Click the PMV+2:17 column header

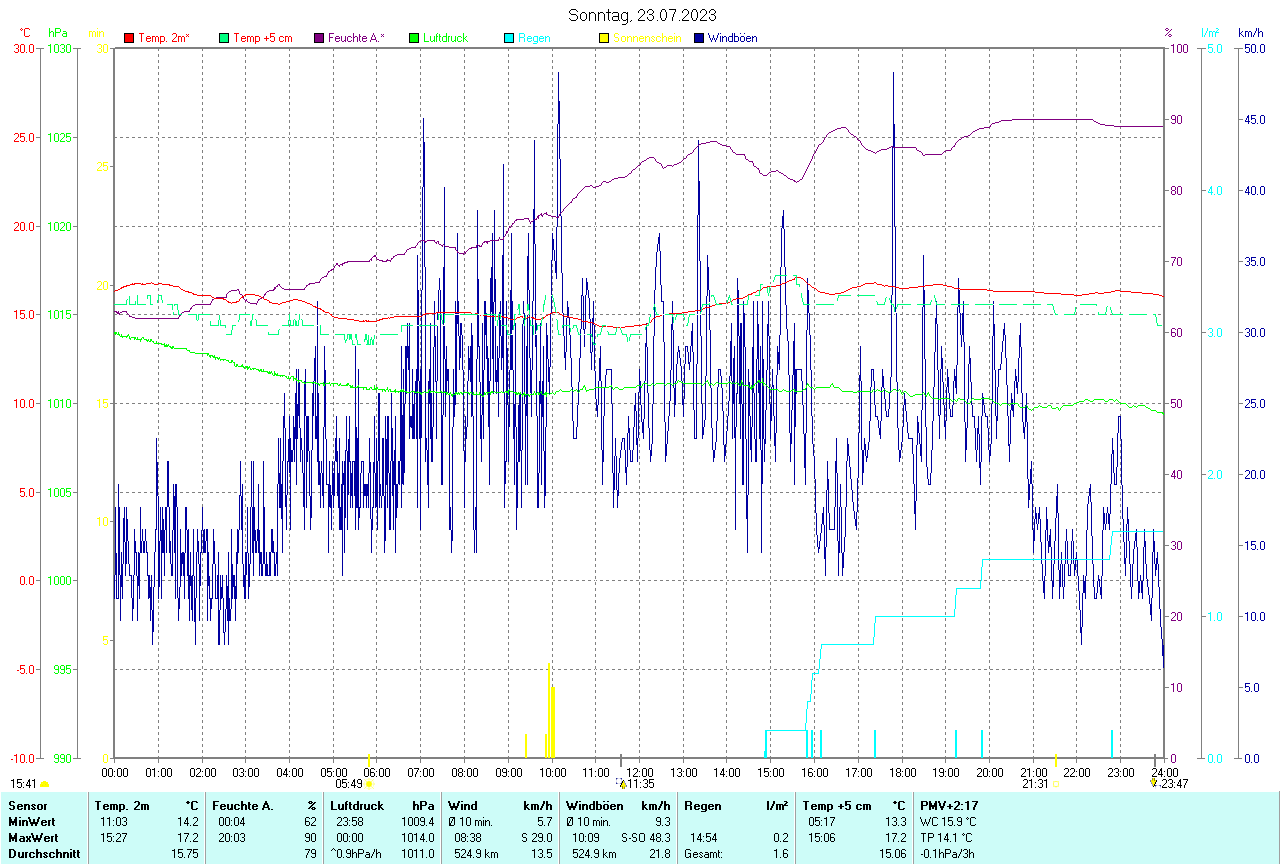949,805
